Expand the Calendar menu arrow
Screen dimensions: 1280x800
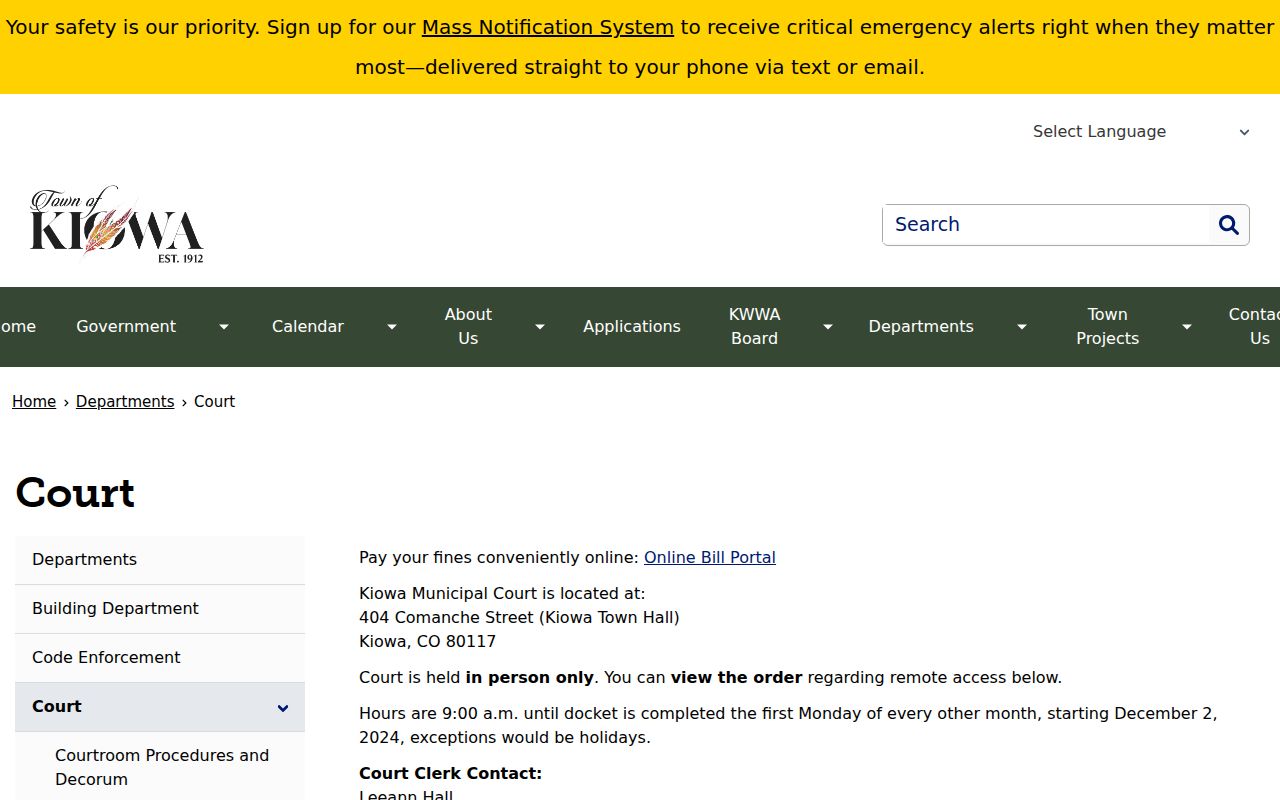[392, 327]
